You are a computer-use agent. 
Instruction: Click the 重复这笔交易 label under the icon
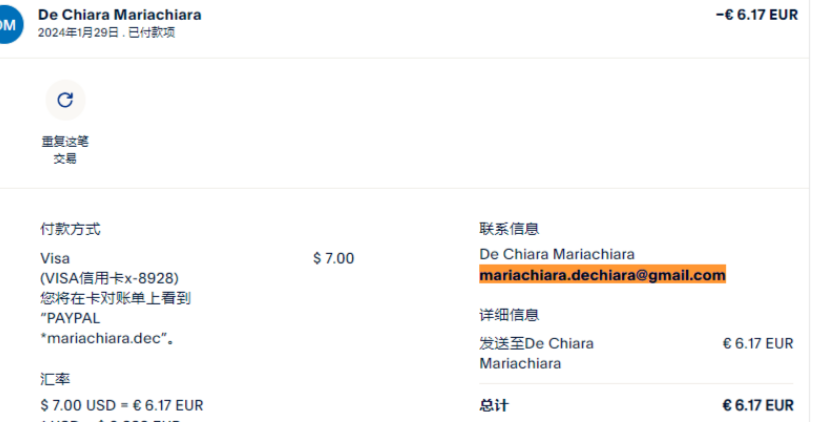(65, 149)
